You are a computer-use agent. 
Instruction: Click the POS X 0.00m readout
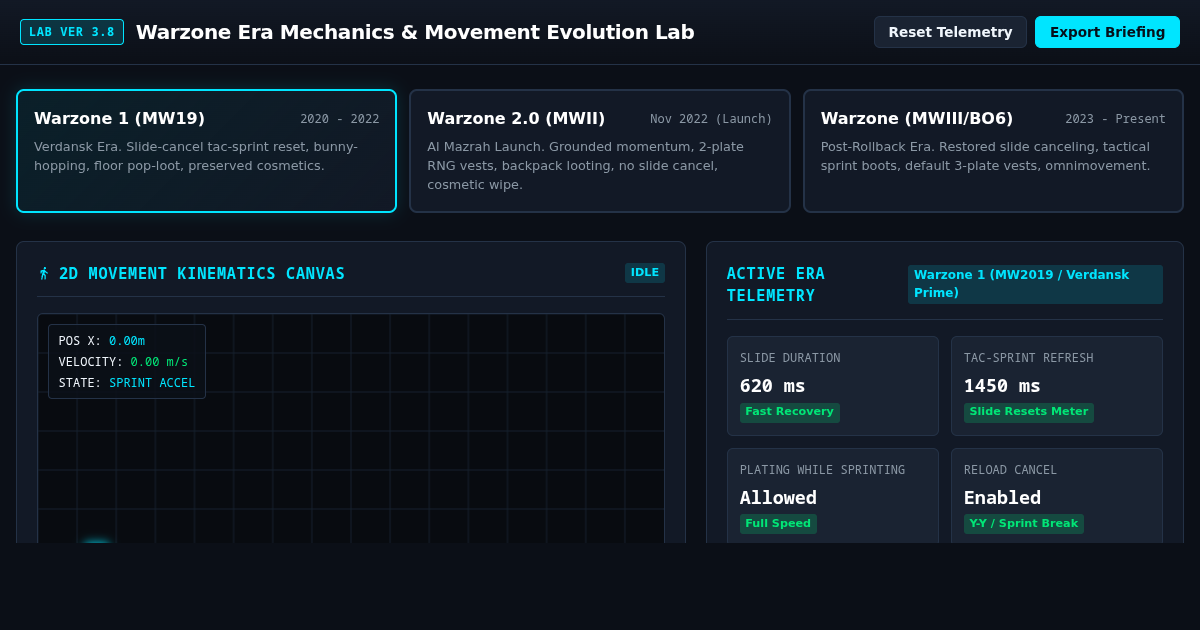point(102,341)
